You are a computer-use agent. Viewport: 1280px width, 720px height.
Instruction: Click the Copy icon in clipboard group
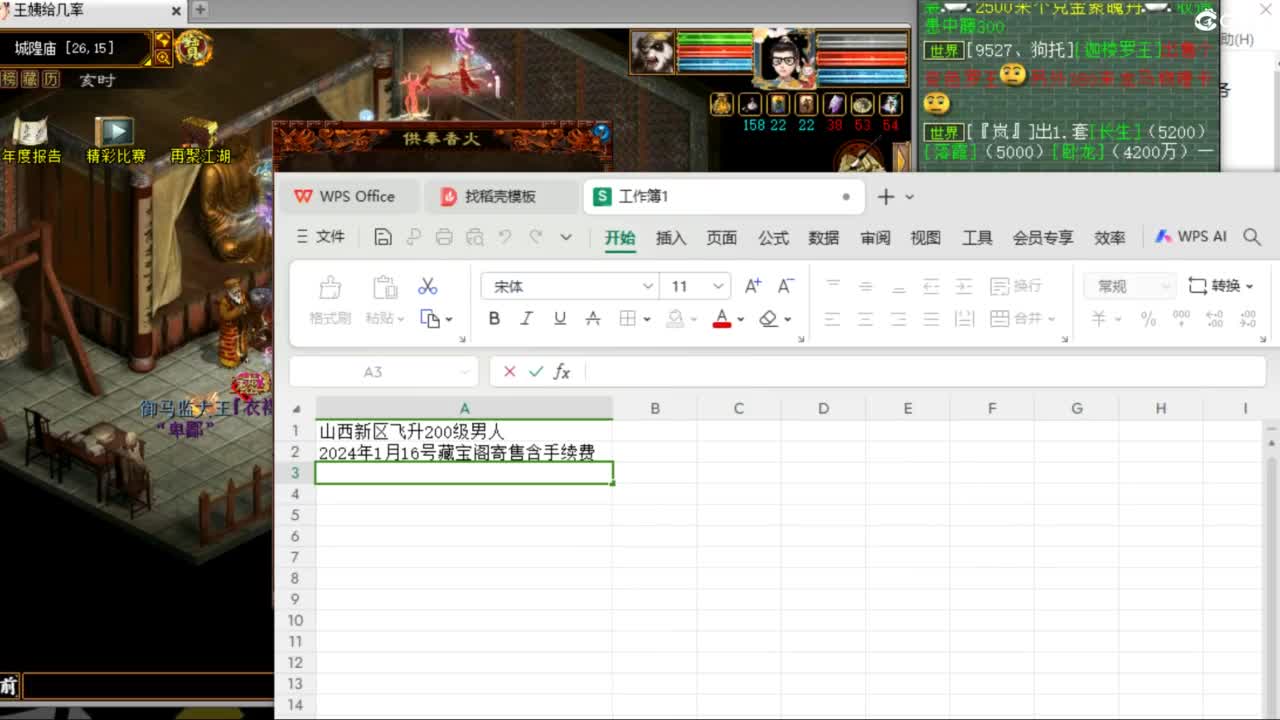click(430, 318)
